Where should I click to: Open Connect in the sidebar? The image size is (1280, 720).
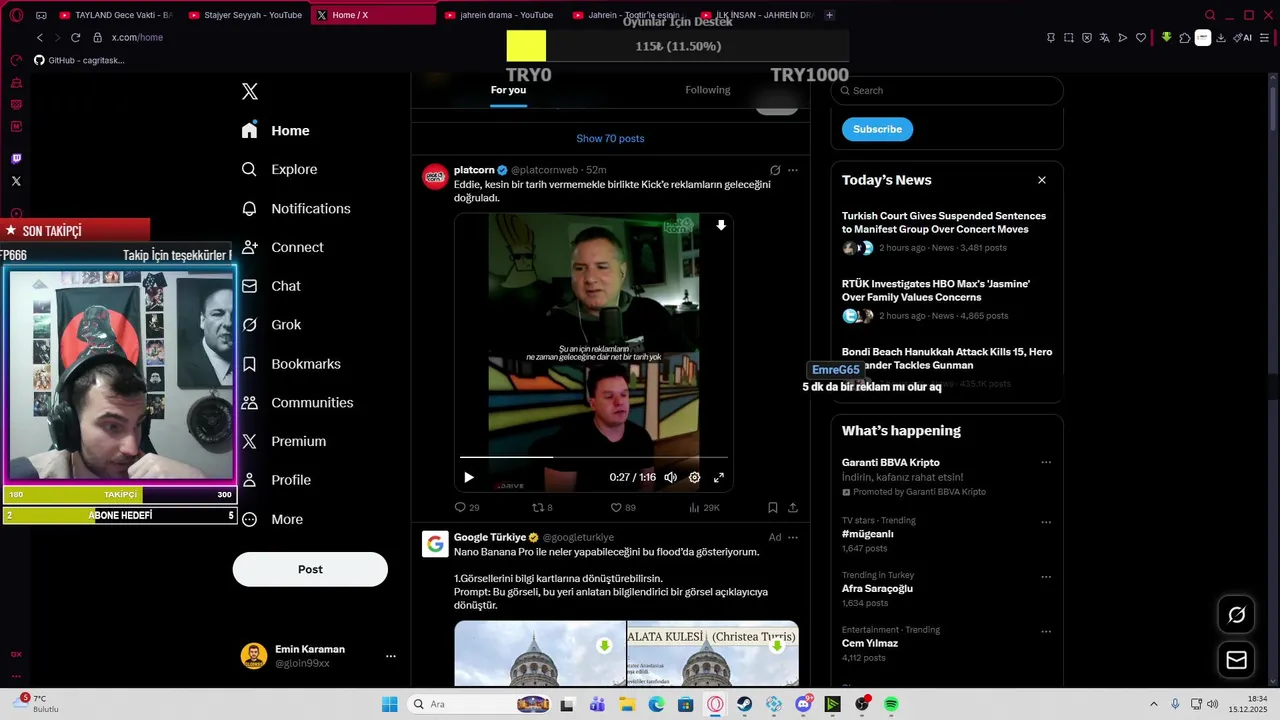tap(283, 247)
